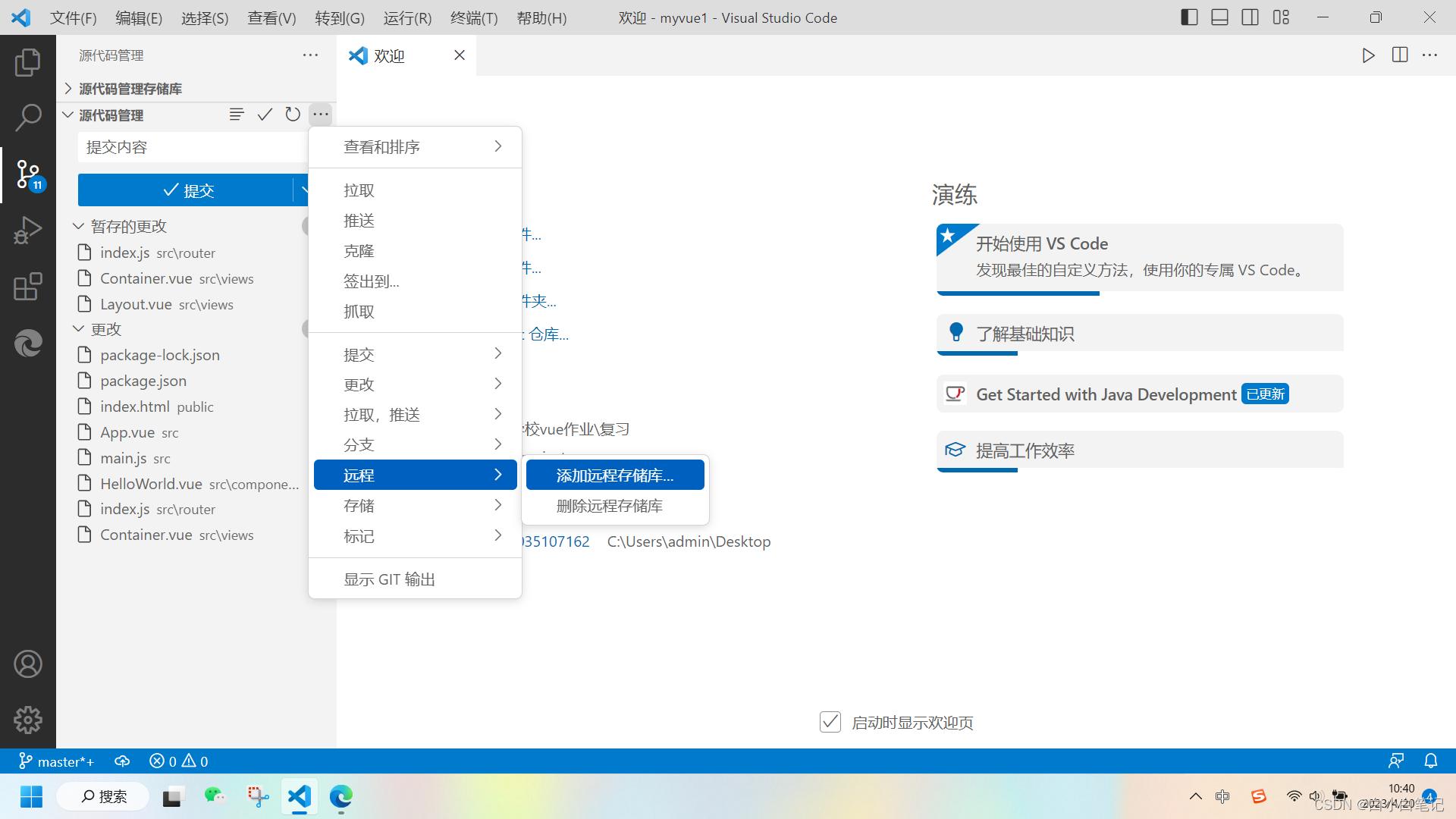1456x819 pixels.
Task: Click the feedback icon in status bar
Action: [1396, 761]
